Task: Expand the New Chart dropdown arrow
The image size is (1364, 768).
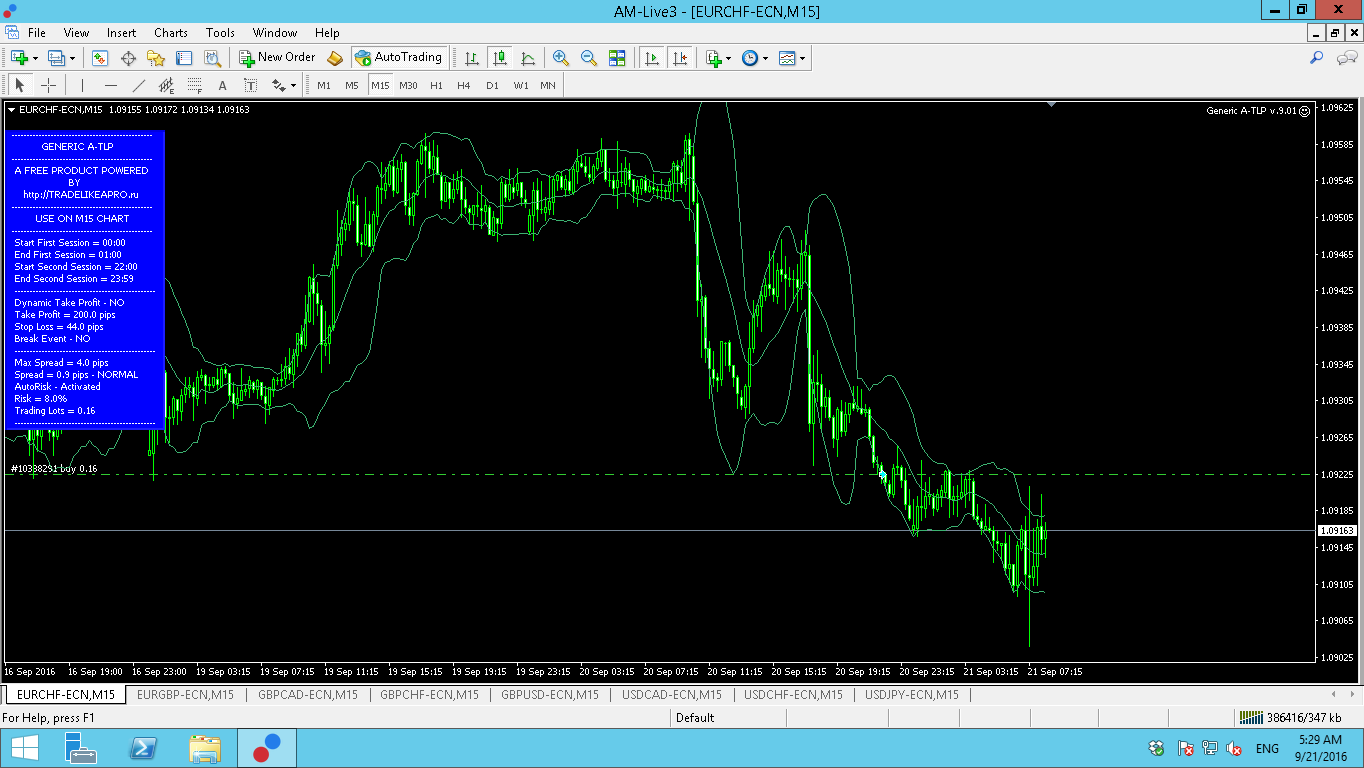Action: point(35,58)
